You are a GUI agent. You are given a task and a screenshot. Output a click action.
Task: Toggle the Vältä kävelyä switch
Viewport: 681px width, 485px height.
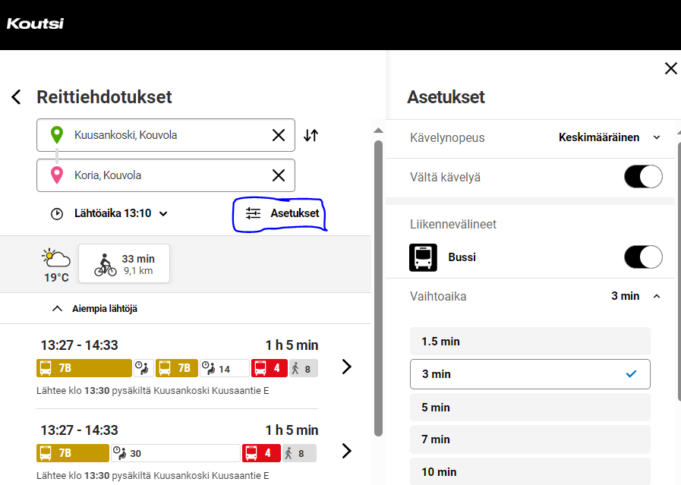pyautogui.click(x=643, y=177)
